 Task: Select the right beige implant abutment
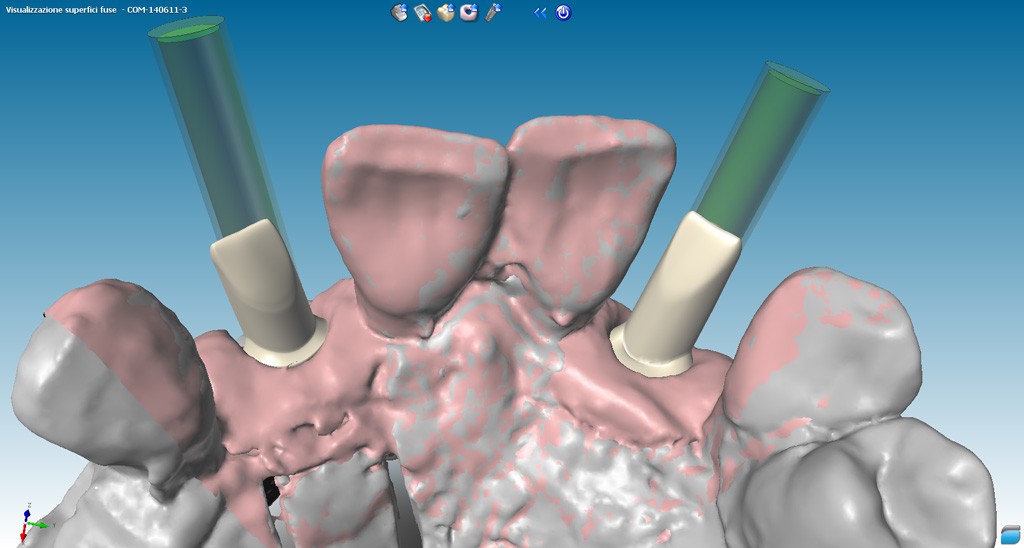tap(676, 294)
